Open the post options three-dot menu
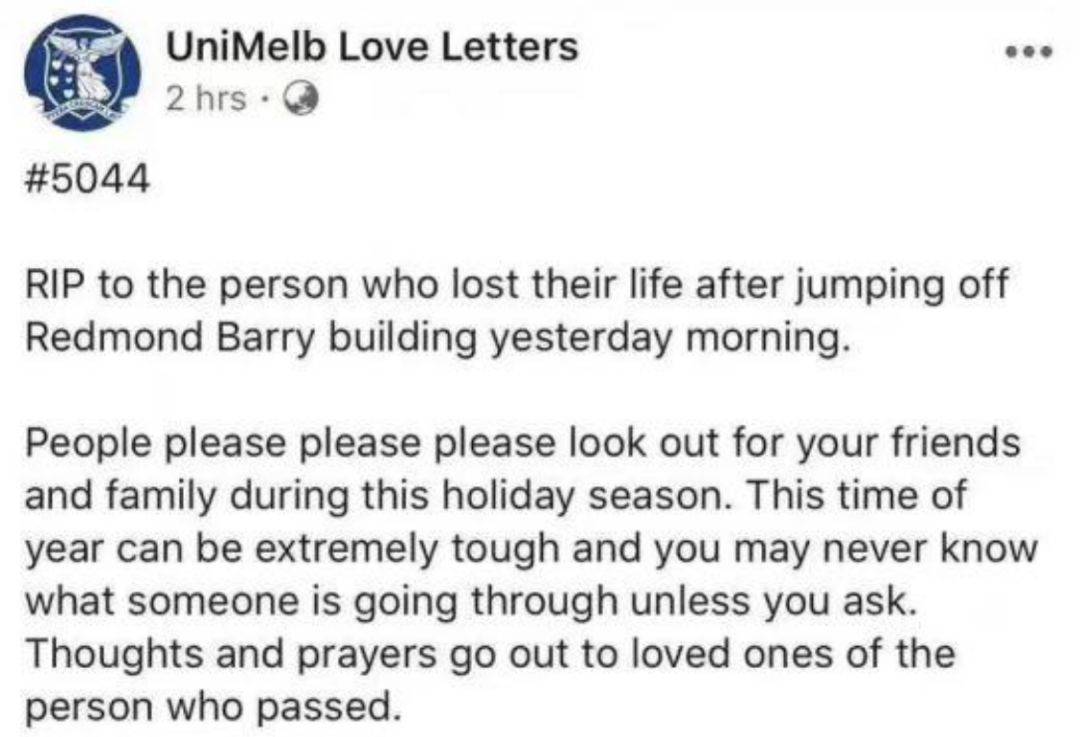The height and width of the screenshot is (737, 1080). point(1028,52)
